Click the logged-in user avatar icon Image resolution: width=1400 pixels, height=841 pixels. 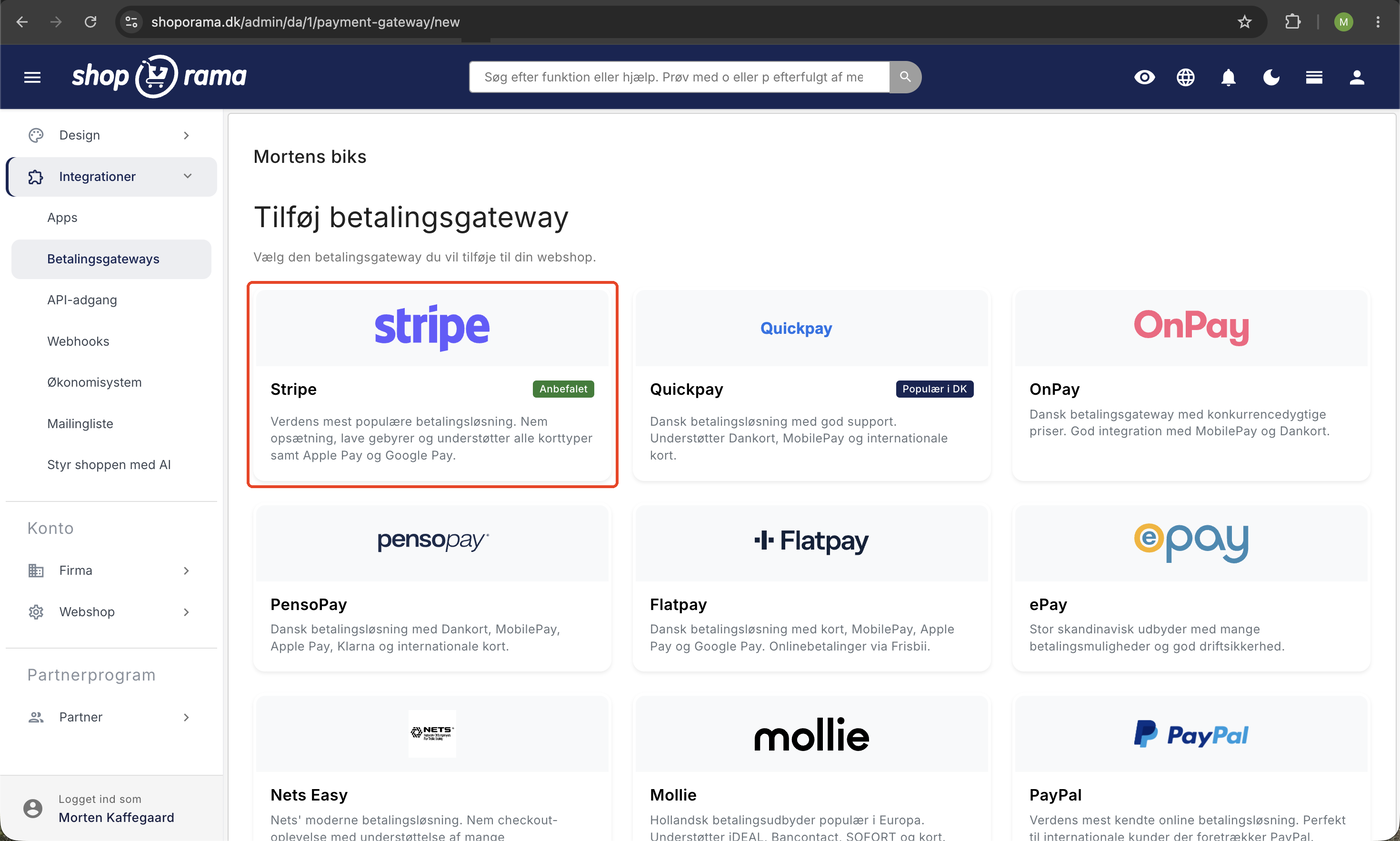(33, 809)
